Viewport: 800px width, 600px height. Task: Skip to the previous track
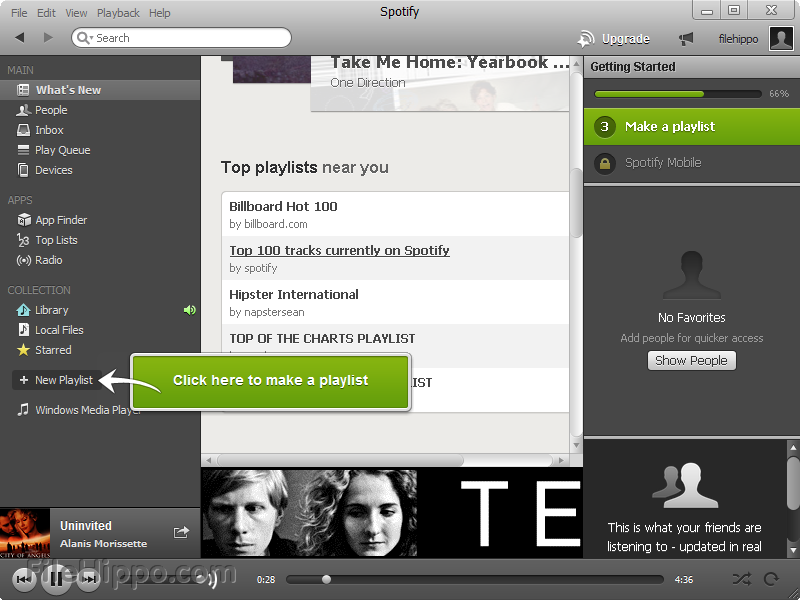[23, 579]
